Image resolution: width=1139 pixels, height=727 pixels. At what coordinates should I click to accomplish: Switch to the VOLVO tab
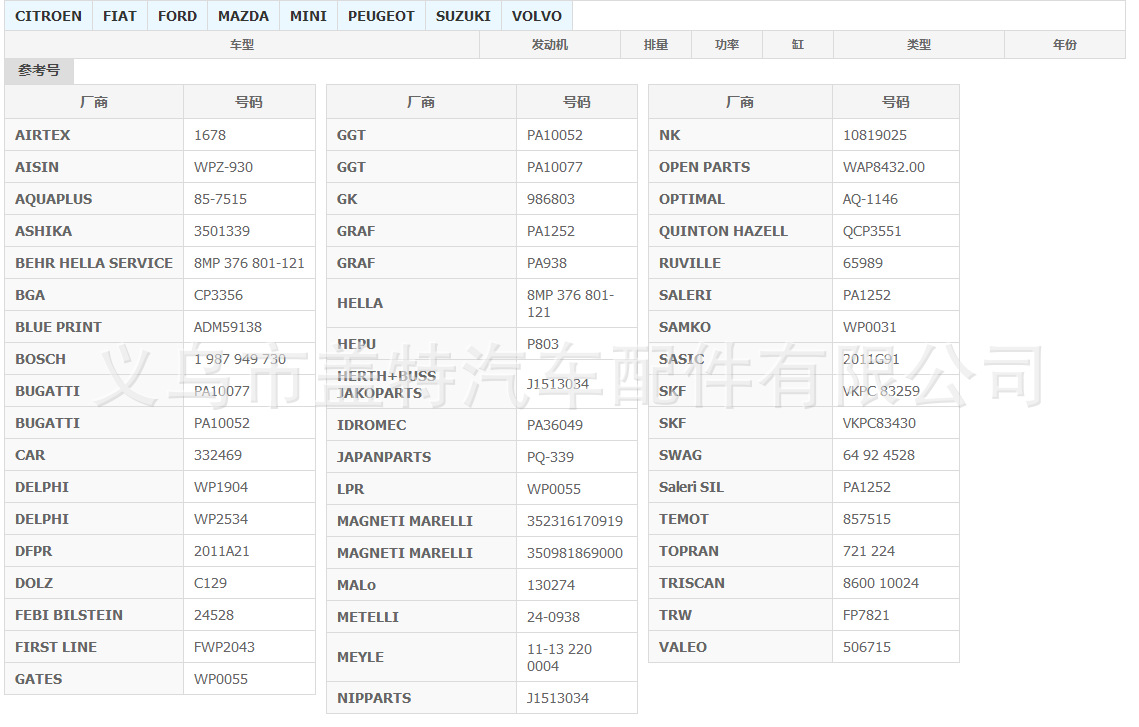(537, 16)
